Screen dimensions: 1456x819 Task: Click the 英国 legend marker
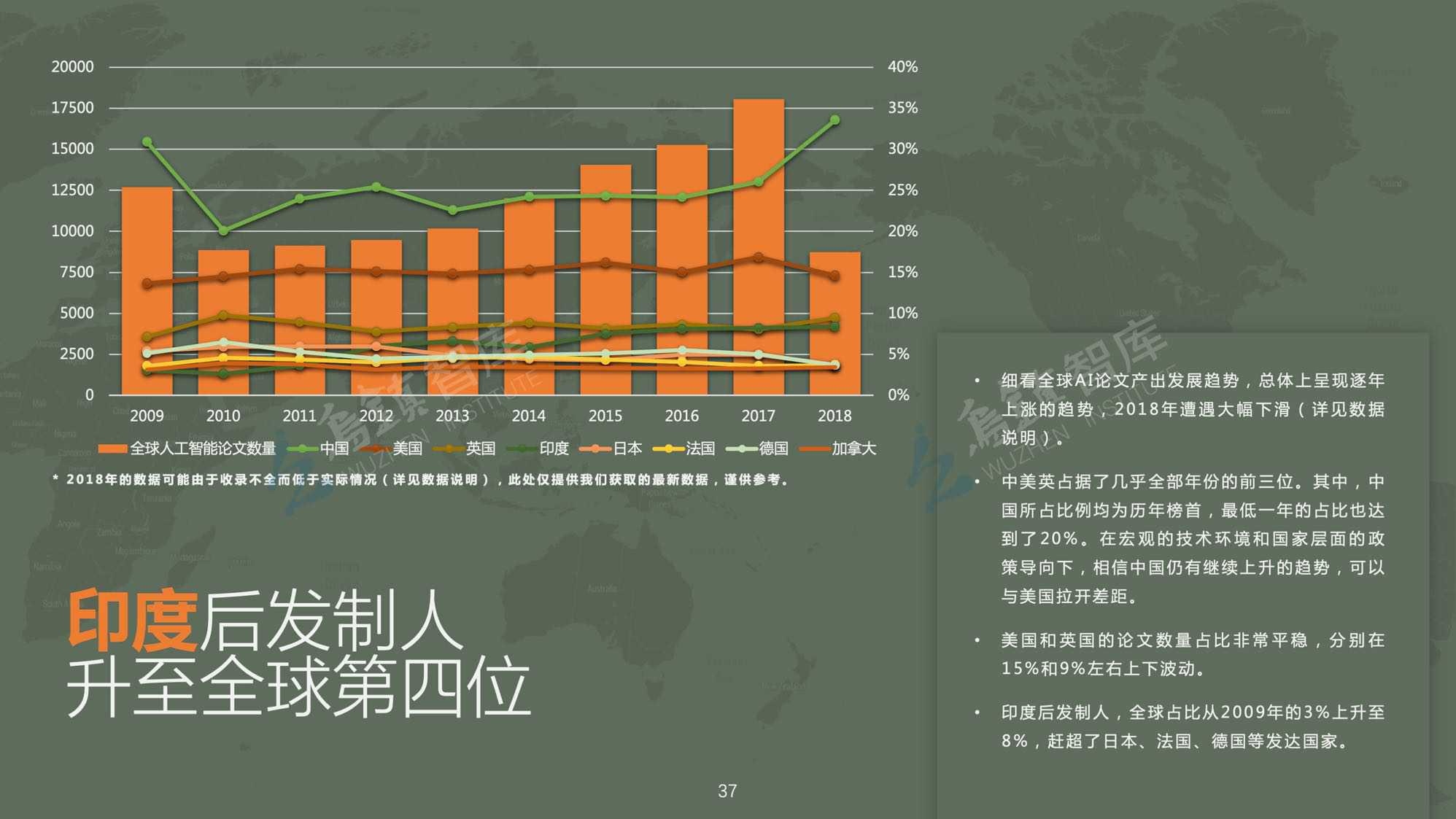pyautogui.click(x=449, y=449)
